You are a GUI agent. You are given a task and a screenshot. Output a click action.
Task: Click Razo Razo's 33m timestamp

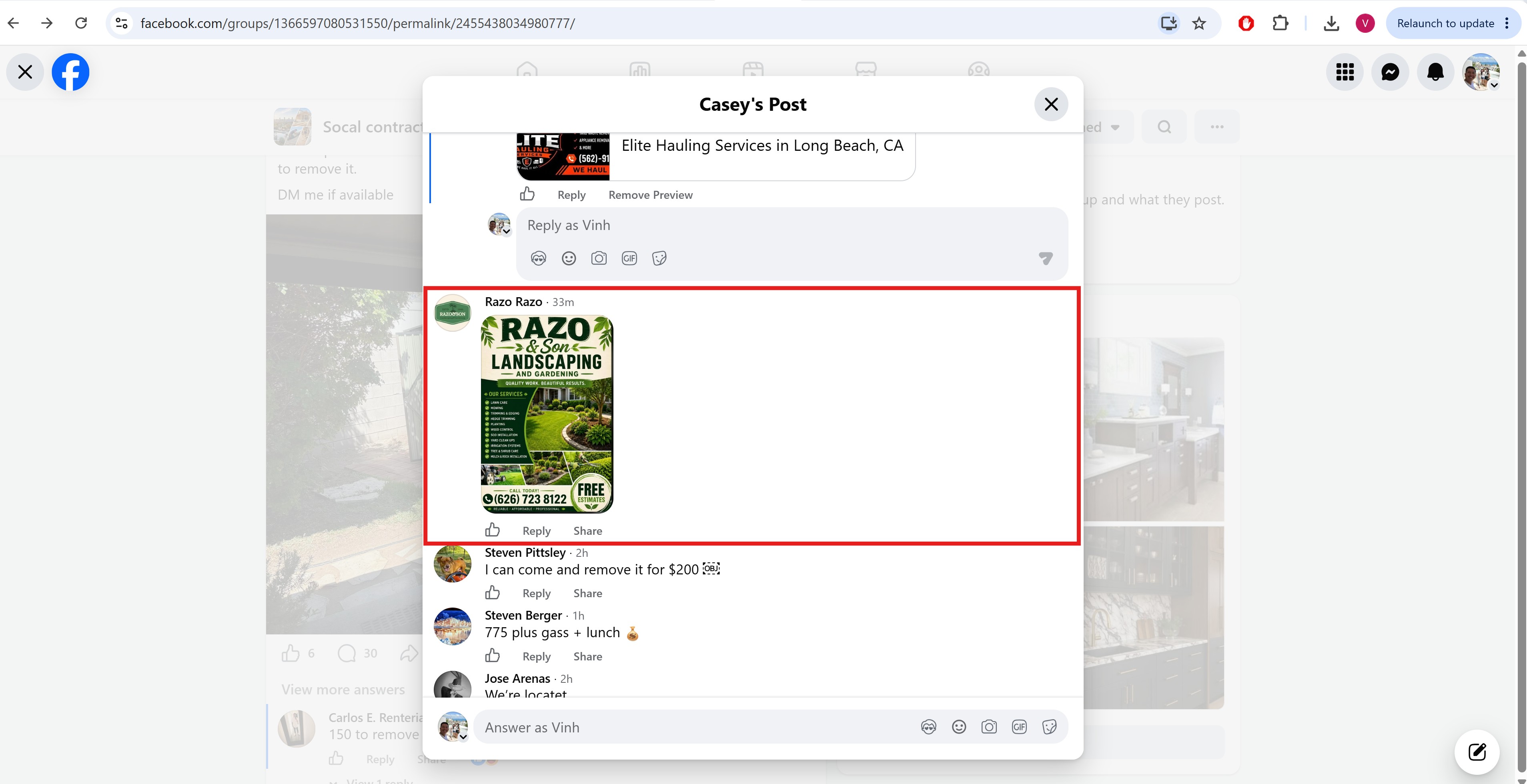pos(563,302)
